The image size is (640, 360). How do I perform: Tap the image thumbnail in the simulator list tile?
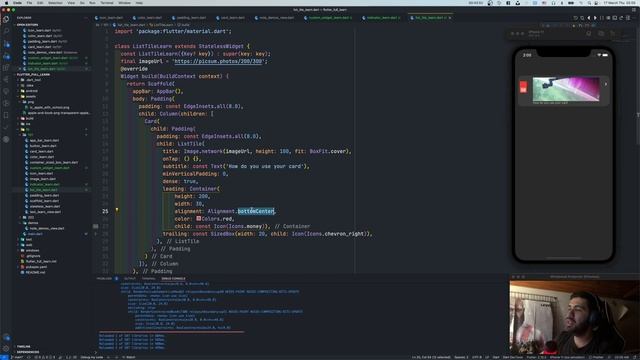point(566,89)
